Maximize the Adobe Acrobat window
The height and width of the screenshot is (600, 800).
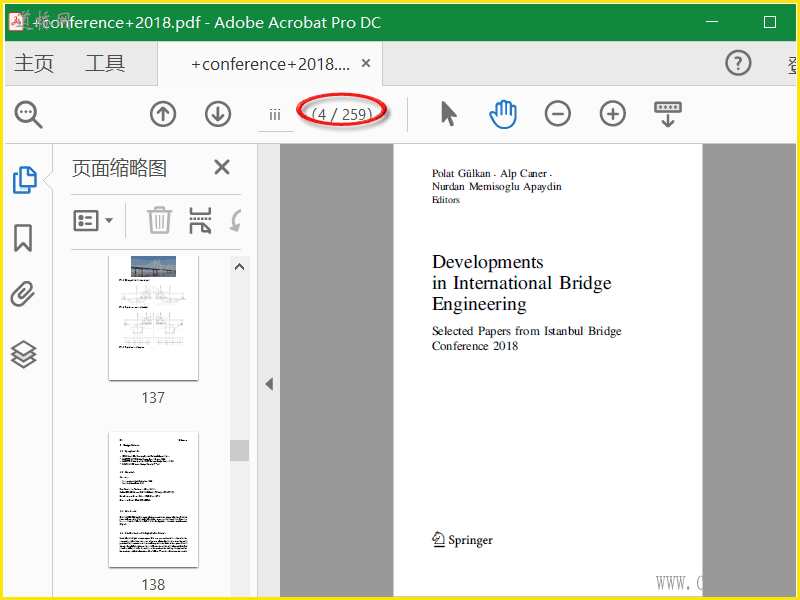coord(770,22)
